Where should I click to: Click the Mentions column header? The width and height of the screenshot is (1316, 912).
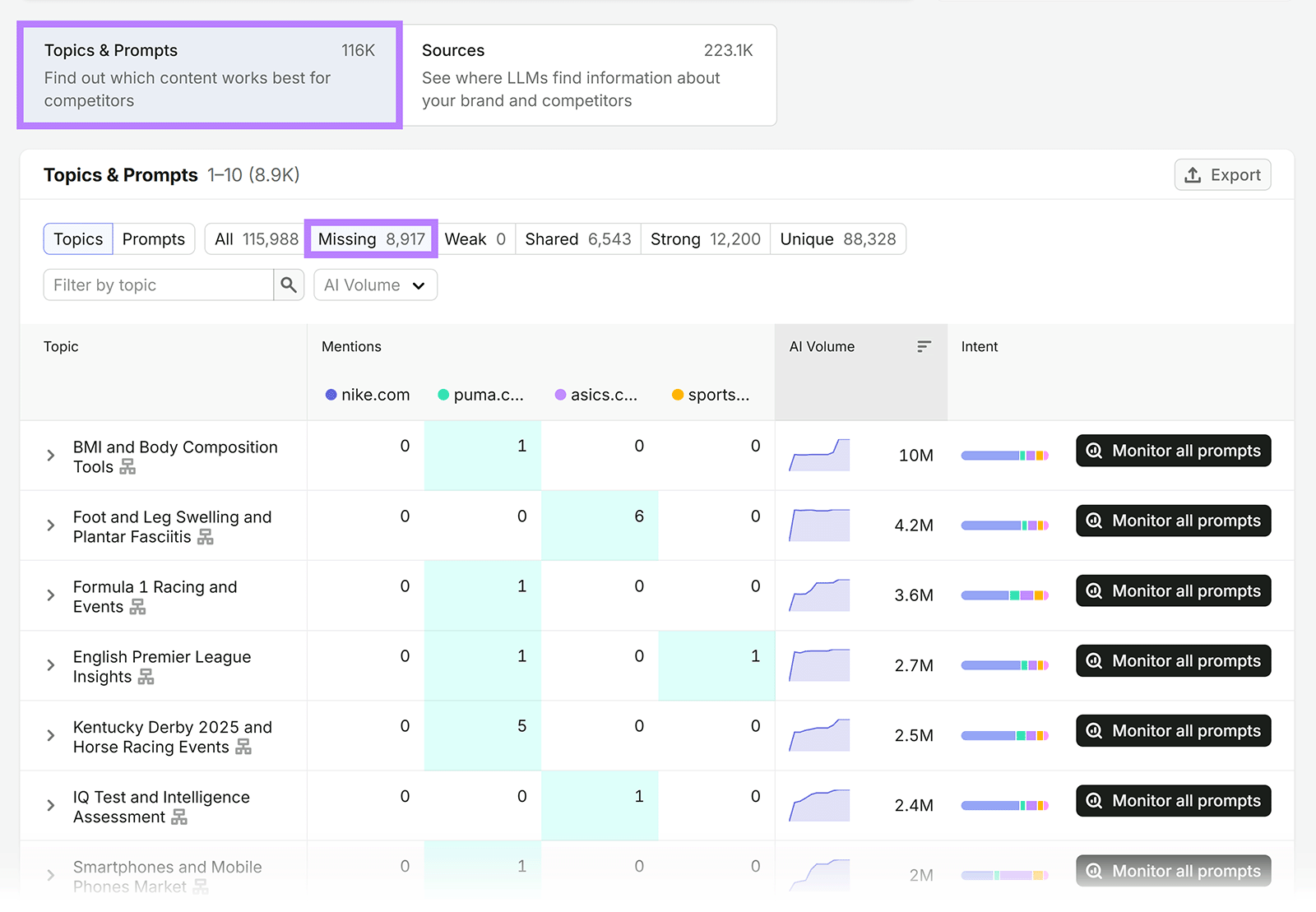[351, 346]
